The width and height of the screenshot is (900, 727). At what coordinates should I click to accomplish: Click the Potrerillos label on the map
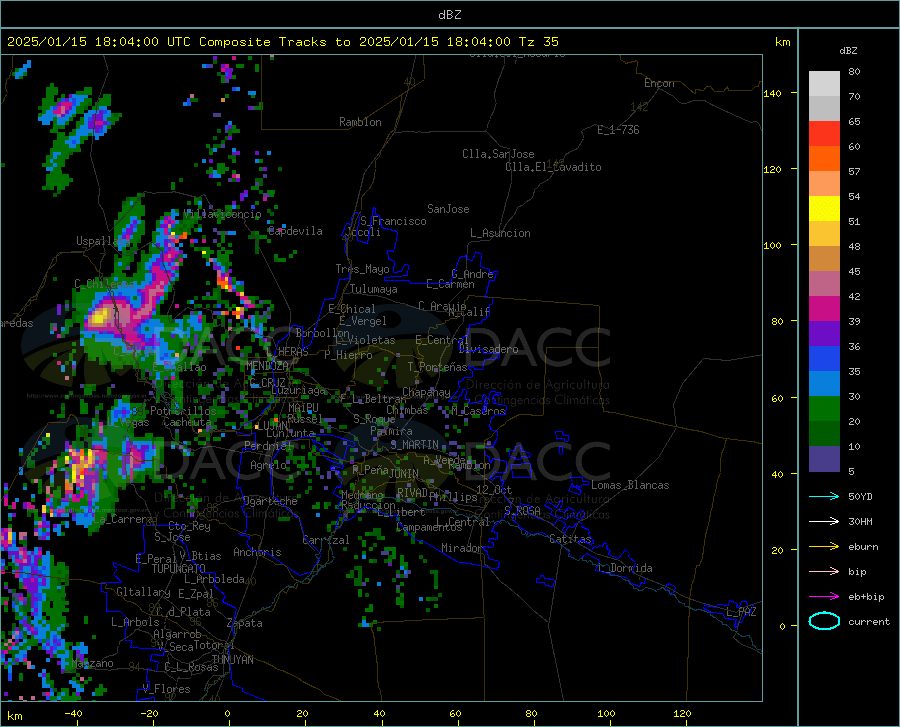point(183,411)
